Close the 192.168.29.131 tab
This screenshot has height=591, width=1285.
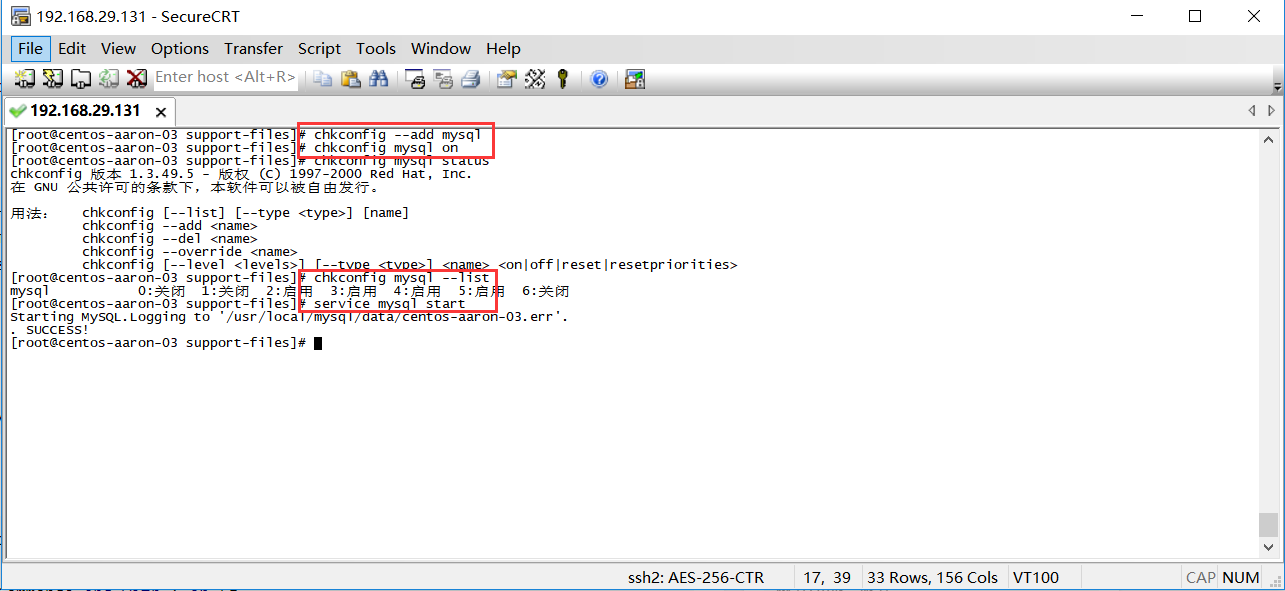pos(160,112)
